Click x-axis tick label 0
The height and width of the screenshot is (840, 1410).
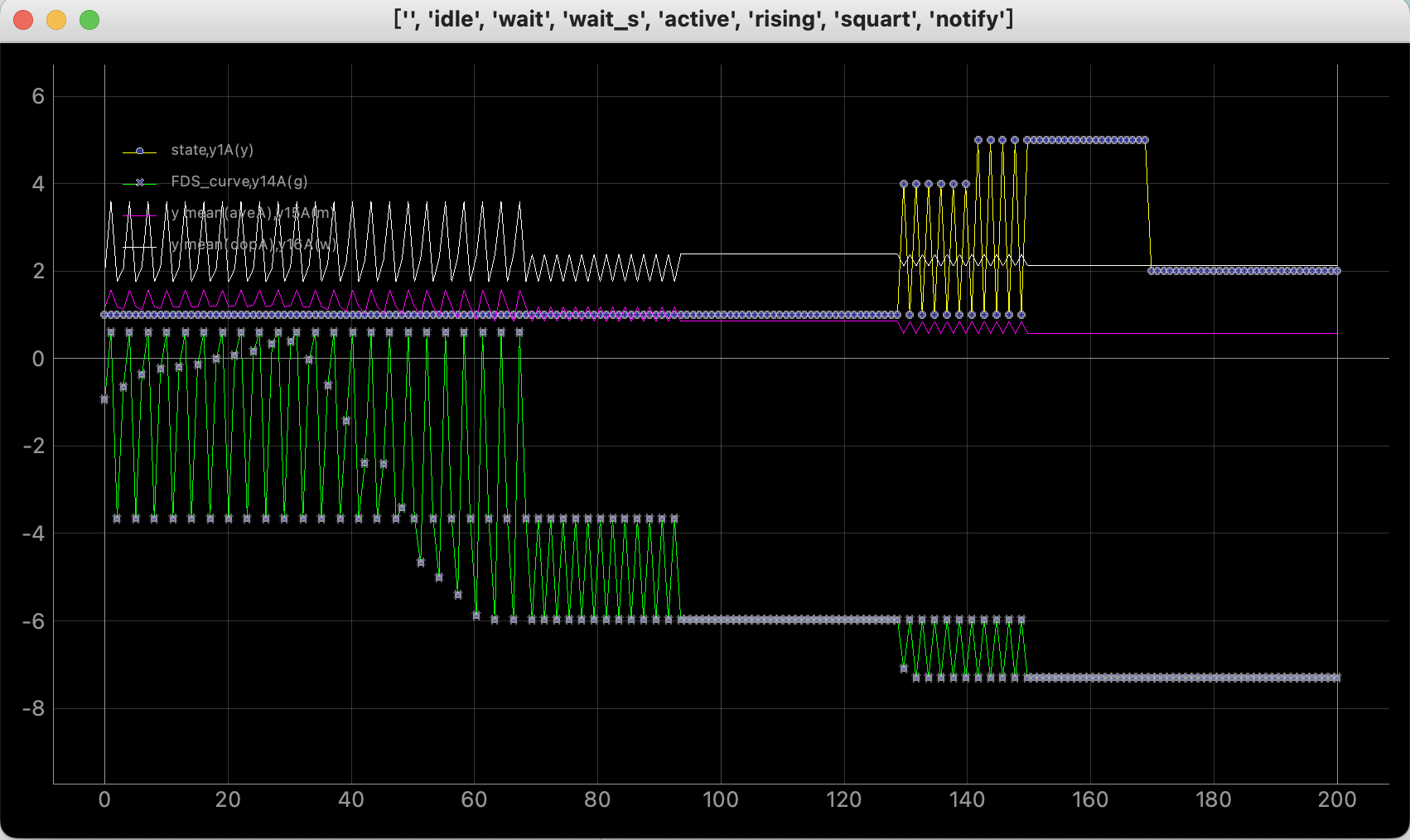tap(104, 799)
